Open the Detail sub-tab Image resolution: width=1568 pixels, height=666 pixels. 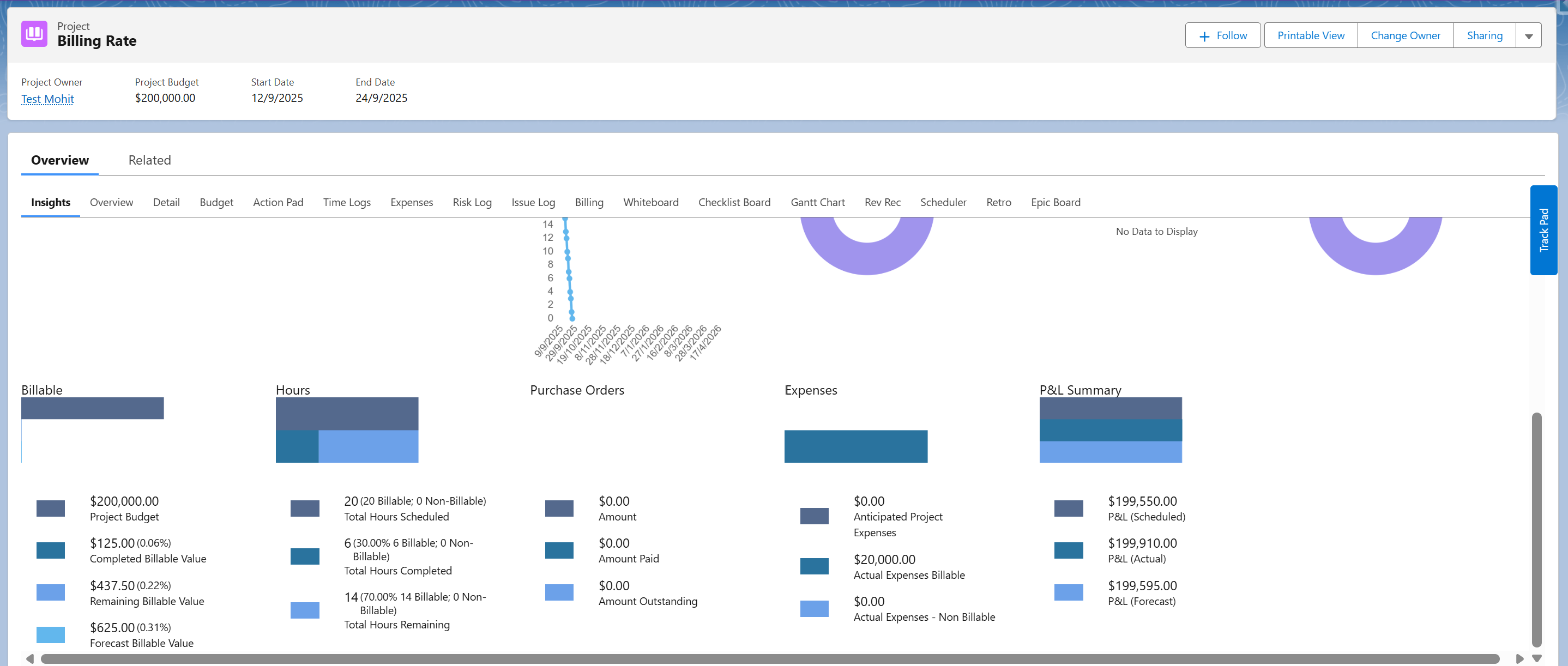(x=166, y=203)
